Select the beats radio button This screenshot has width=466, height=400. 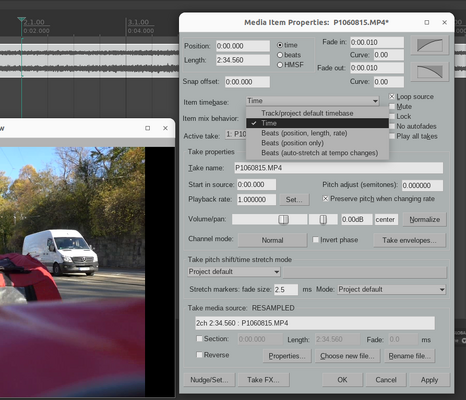[x=280, y=55]
